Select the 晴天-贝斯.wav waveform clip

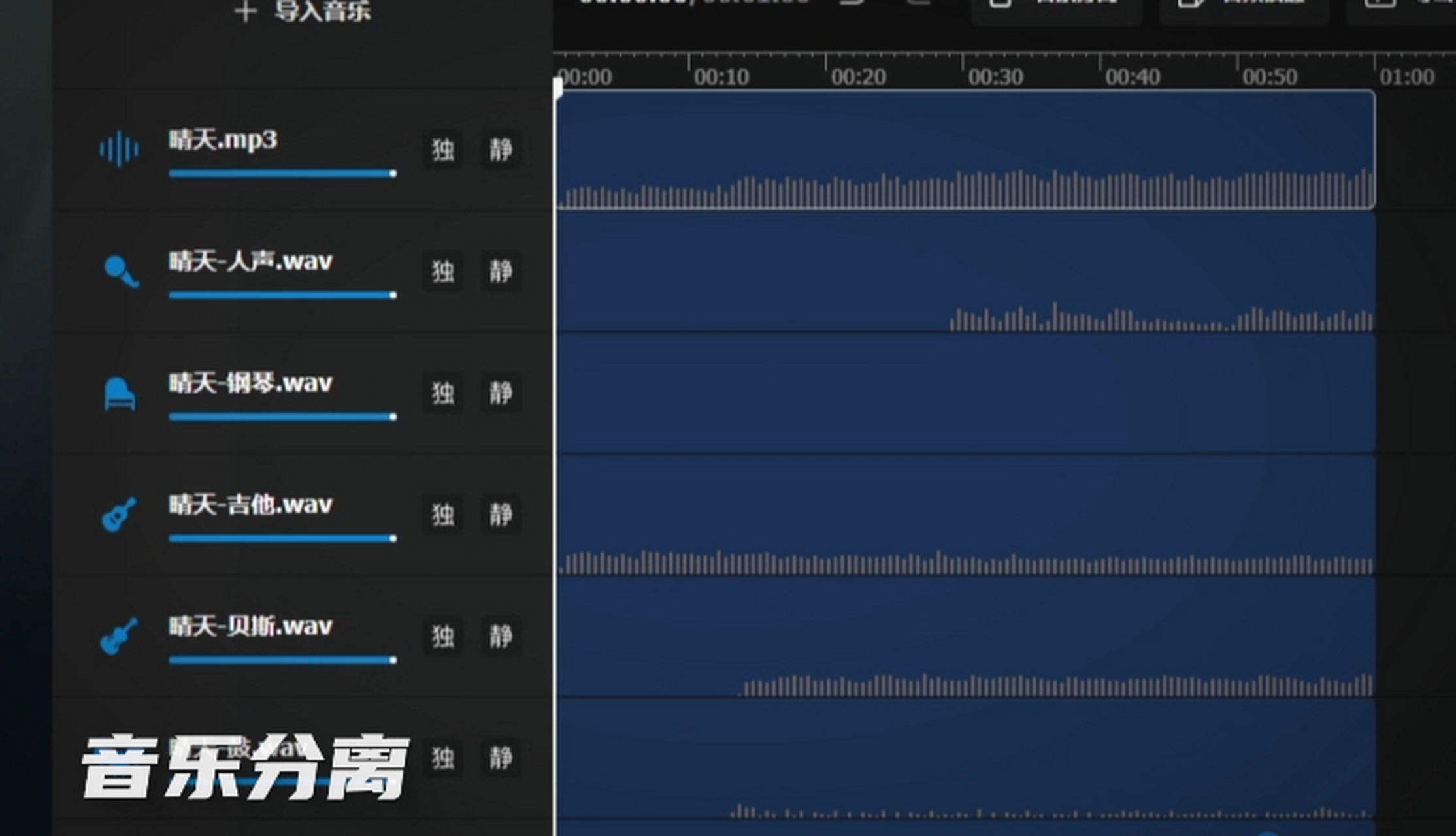(x=966, y=637)
